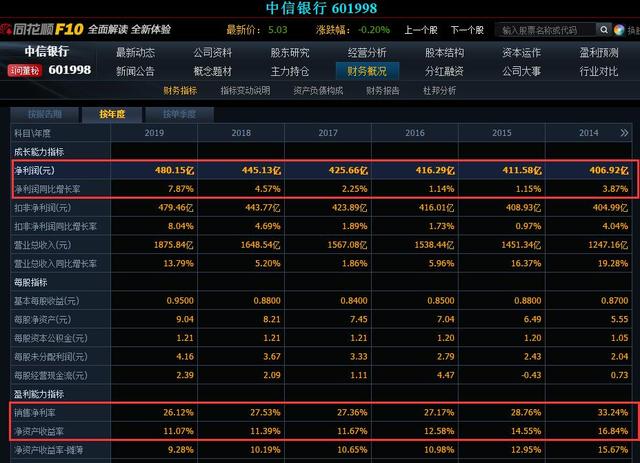Click the 16.84% ROE value
Screen dimensions: 640x463
coord(613,431)
